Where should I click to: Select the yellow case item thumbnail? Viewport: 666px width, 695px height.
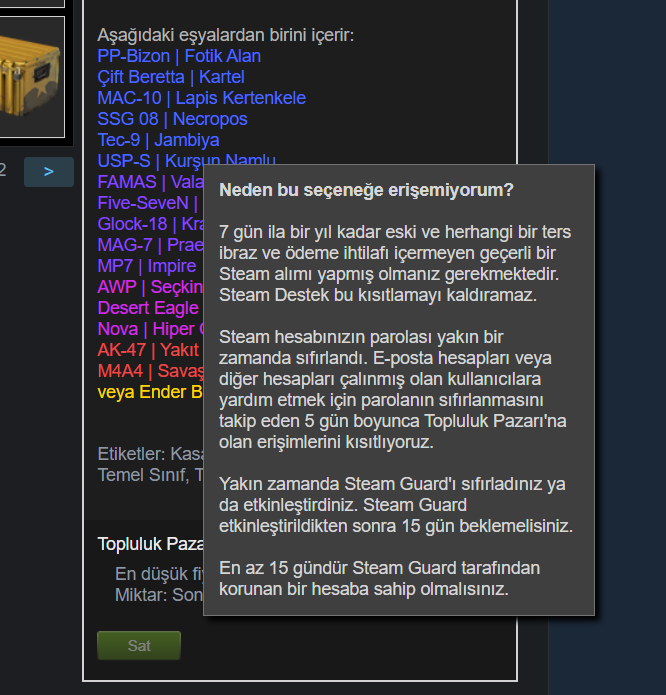pos(31,77)
